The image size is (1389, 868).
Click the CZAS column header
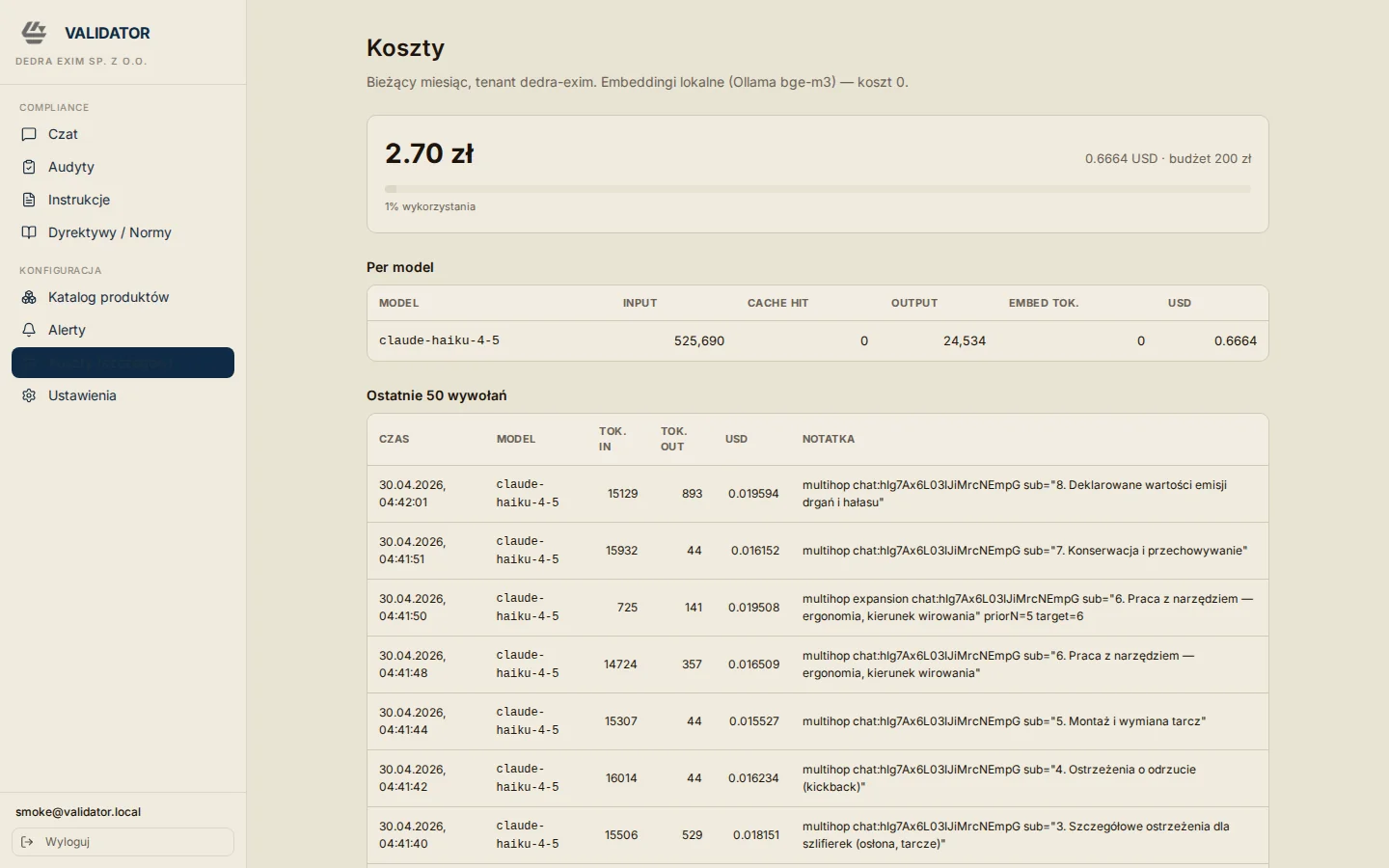coord(394,439)
